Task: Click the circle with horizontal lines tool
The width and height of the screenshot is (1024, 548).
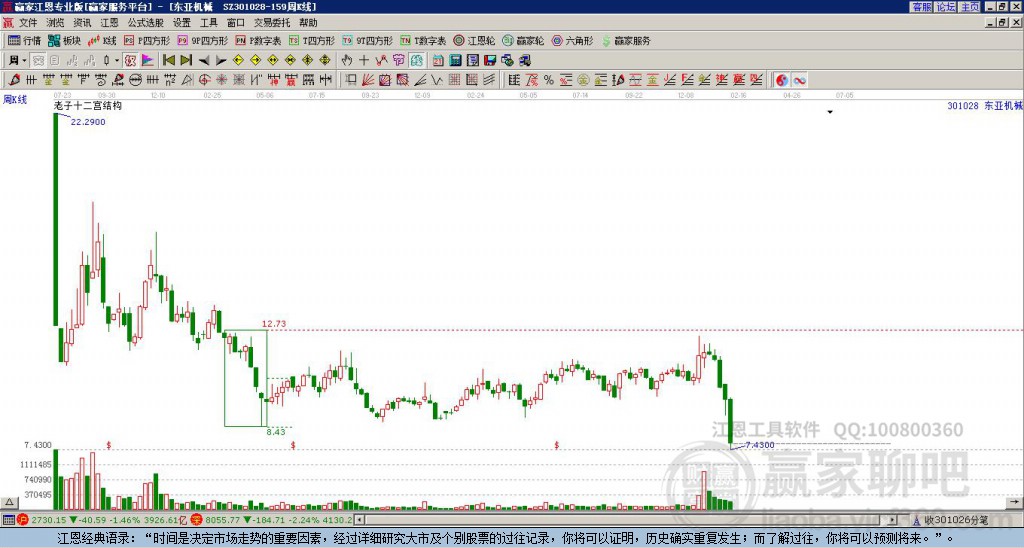Action: coord(135,80)
